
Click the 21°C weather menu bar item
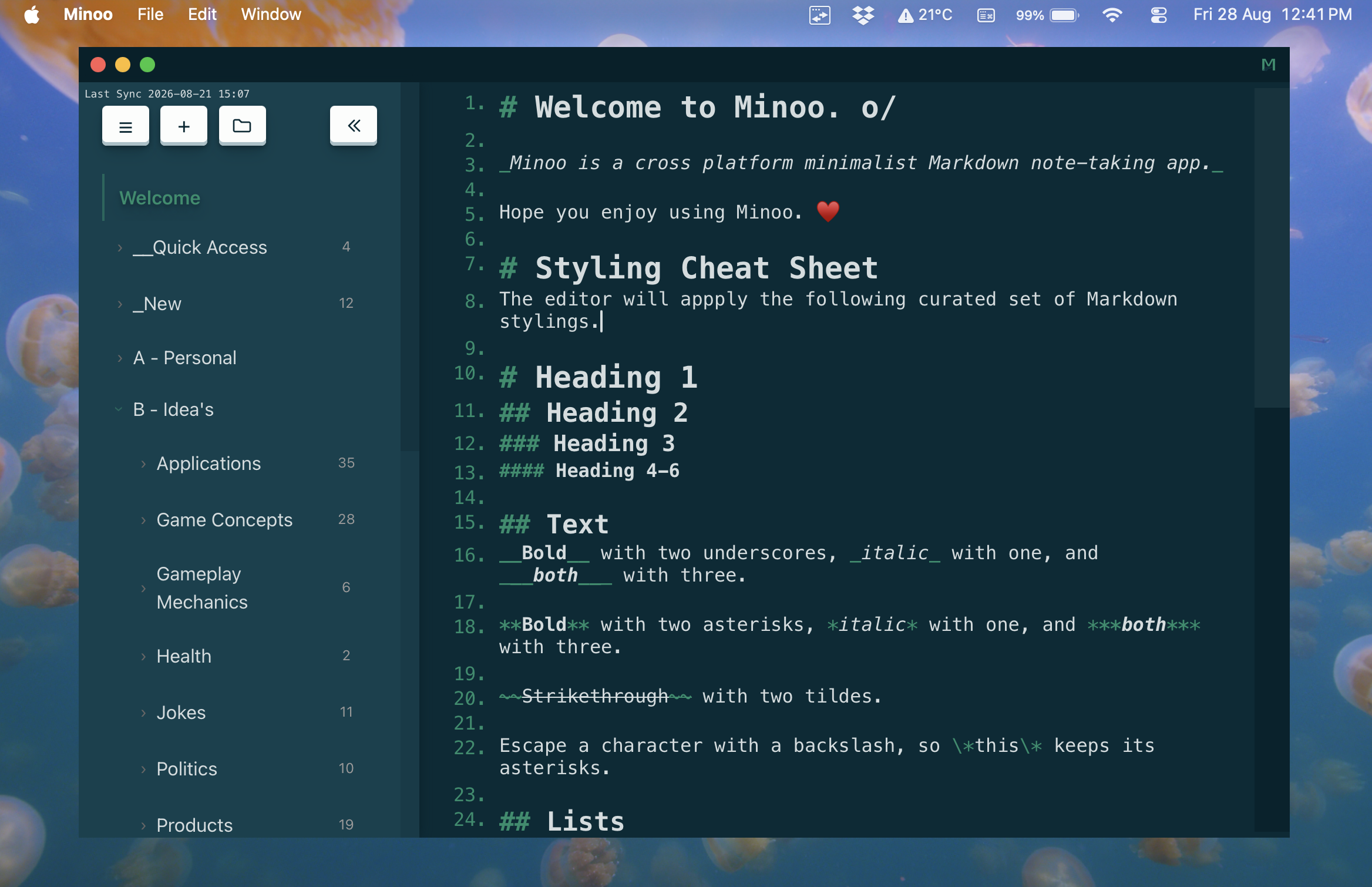pyautogui.click(x=925, y=15)
